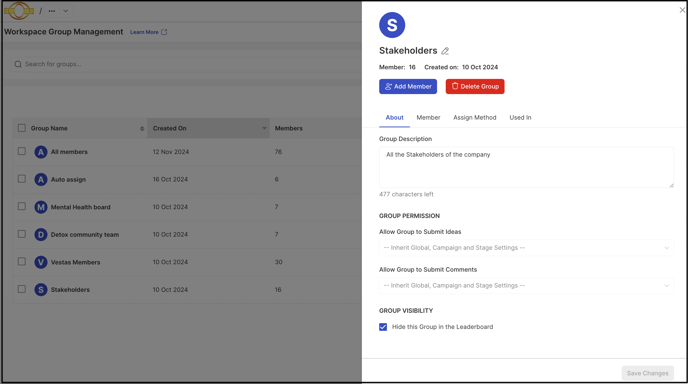Screen dimensions: 688x384
Task: Check the Vestas Members row checkbox
Action: 22,262
